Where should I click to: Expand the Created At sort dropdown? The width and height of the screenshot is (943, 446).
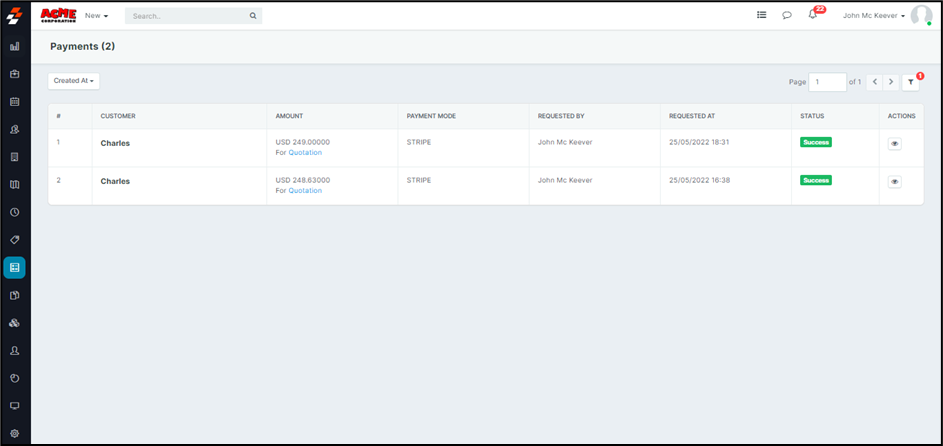(74, 81)
